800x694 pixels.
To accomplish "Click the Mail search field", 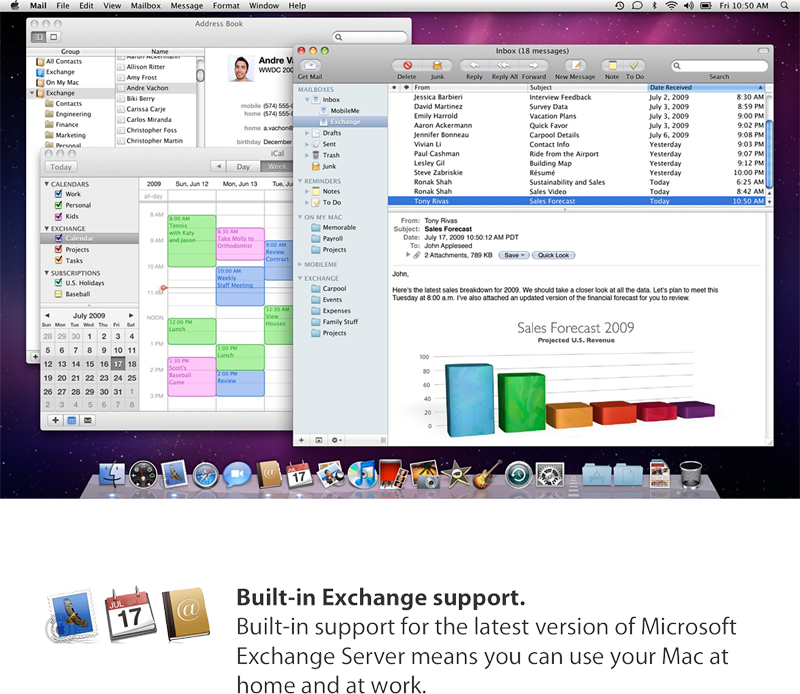I will click(x=719, y=66).
